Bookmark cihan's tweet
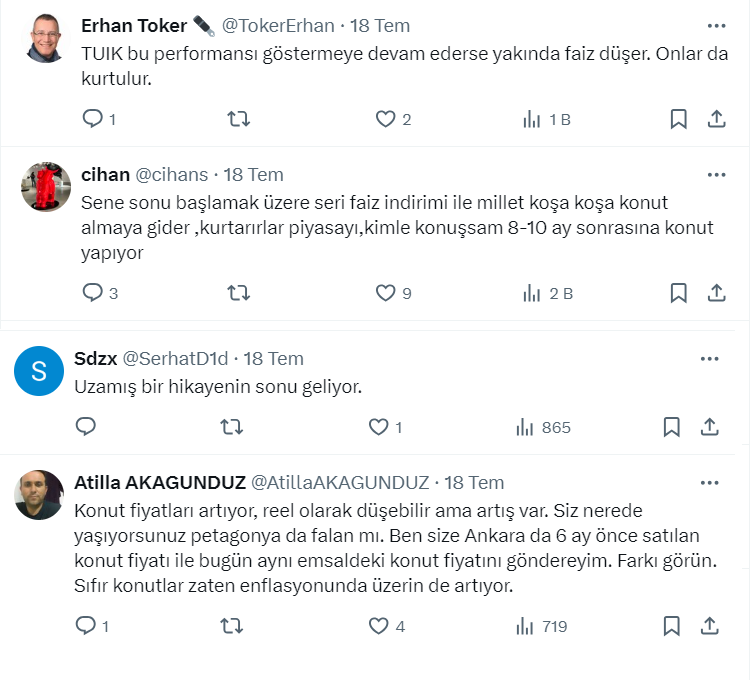This screenshot has width=755, height=680. [x=678, y=293]
